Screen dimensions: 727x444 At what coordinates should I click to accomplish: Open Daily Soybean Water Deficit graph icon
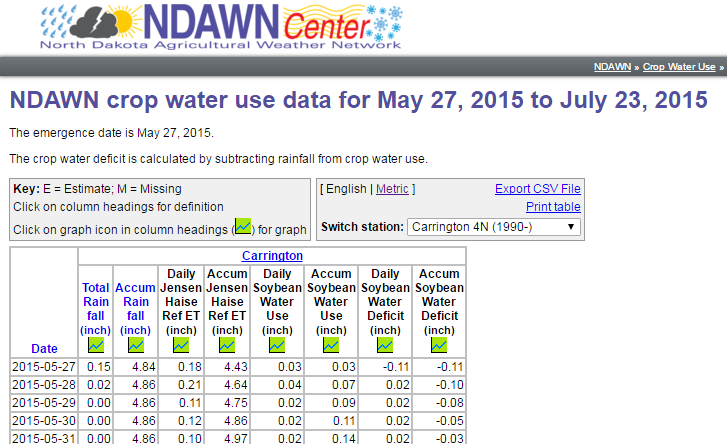(x=385, y=345)
